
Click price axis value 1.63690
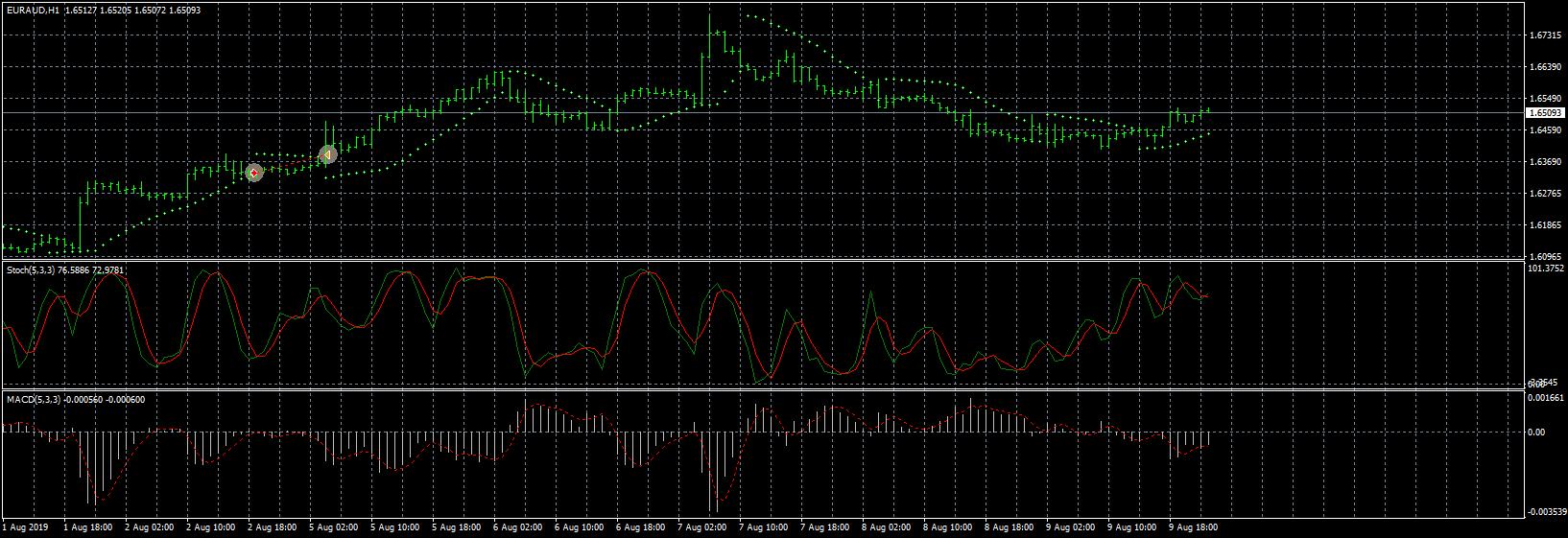[1544, 162]
